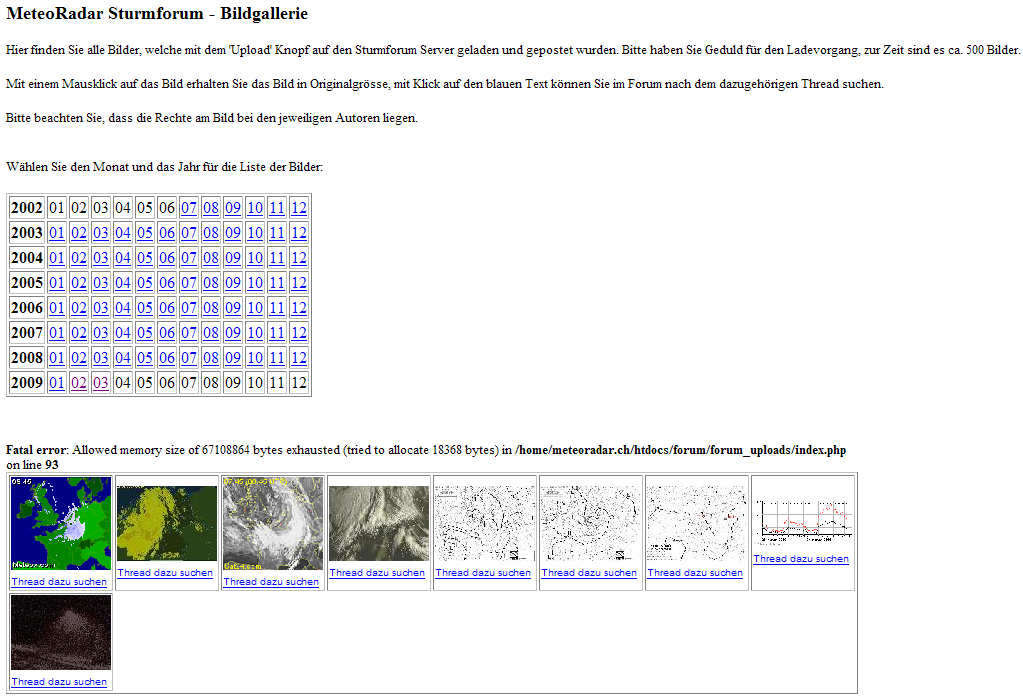The width and height of the screenshot is (1023, 699).
Task: Open month 08 in the 2002 row
Action: tap(211, 208)
